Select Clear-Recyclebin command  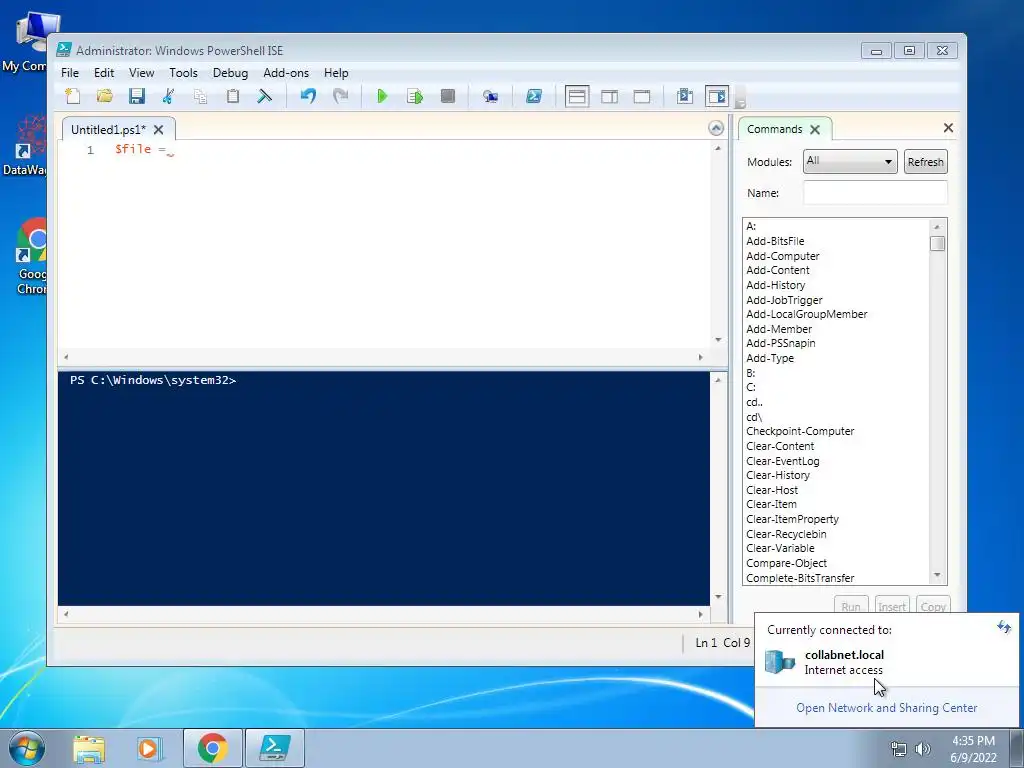click(786, 534)
